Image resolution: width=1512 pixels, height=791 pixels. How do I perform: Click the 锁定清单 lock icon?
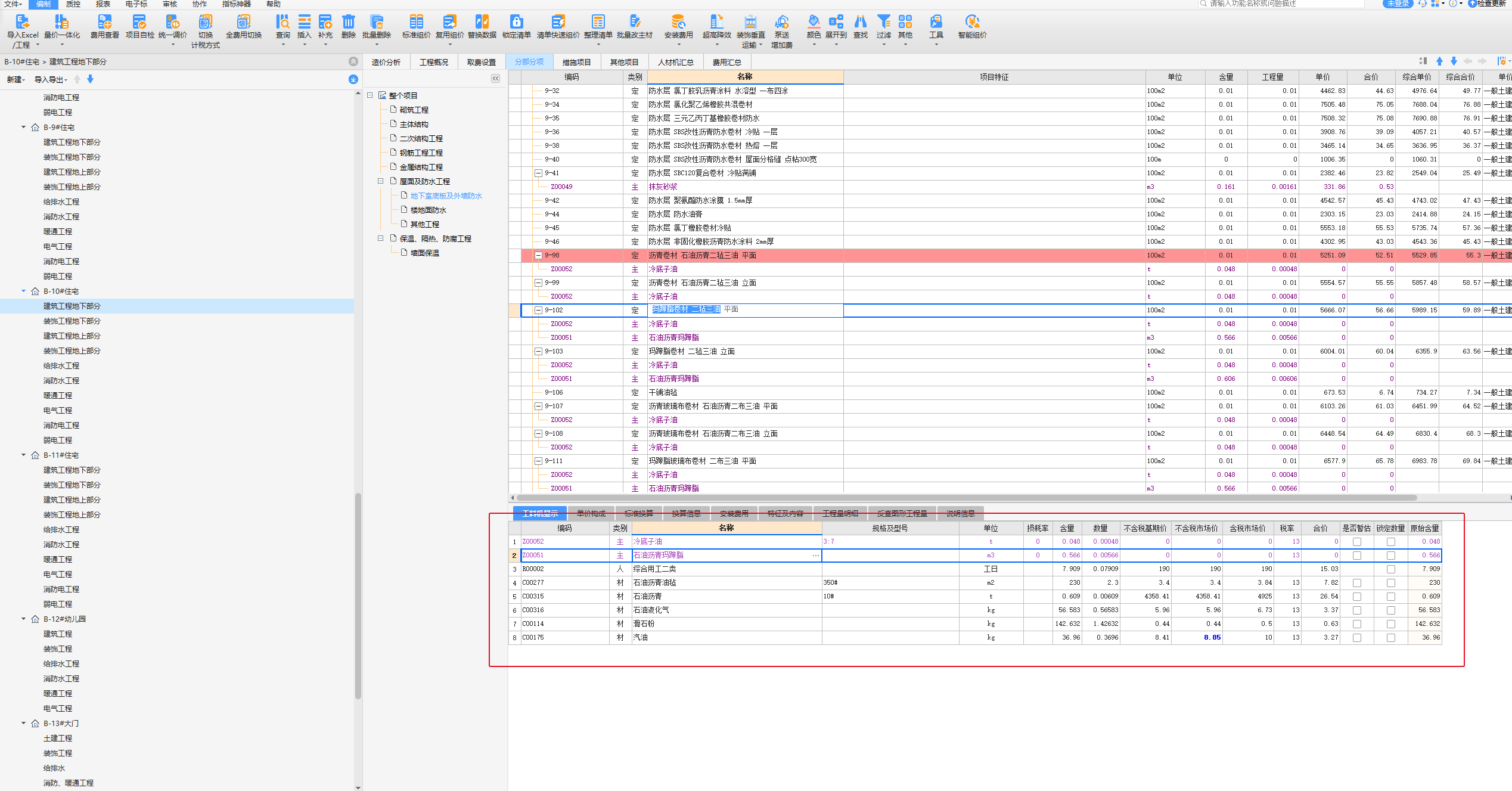pyautogui.click(x=516, y=22)
